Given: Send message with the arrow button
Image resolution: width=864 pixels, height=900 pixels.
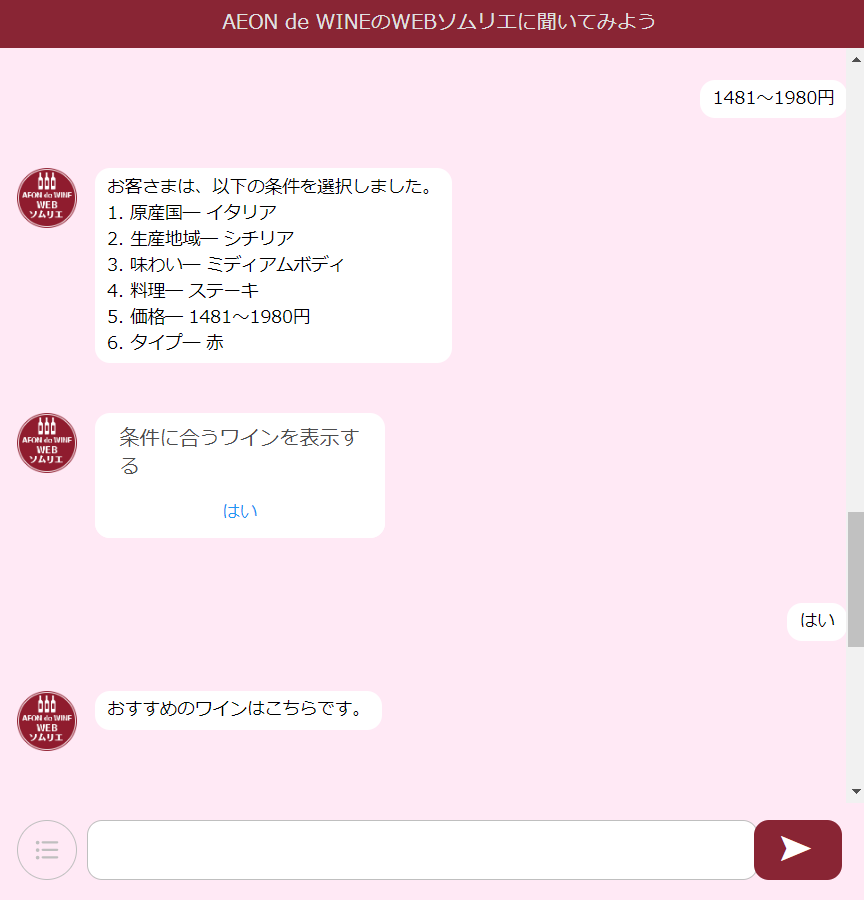Looking at the screenshot, I should (x=797, y=849).
